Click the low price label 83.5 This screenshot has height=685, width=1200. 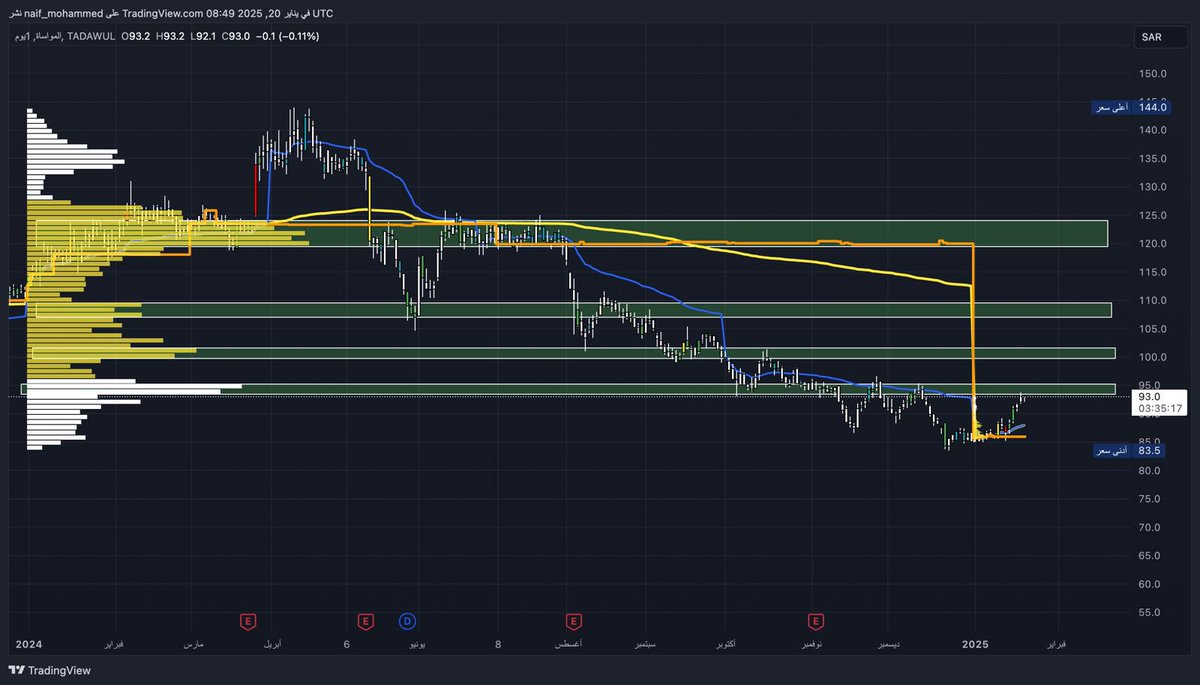tap(1149, 451)
